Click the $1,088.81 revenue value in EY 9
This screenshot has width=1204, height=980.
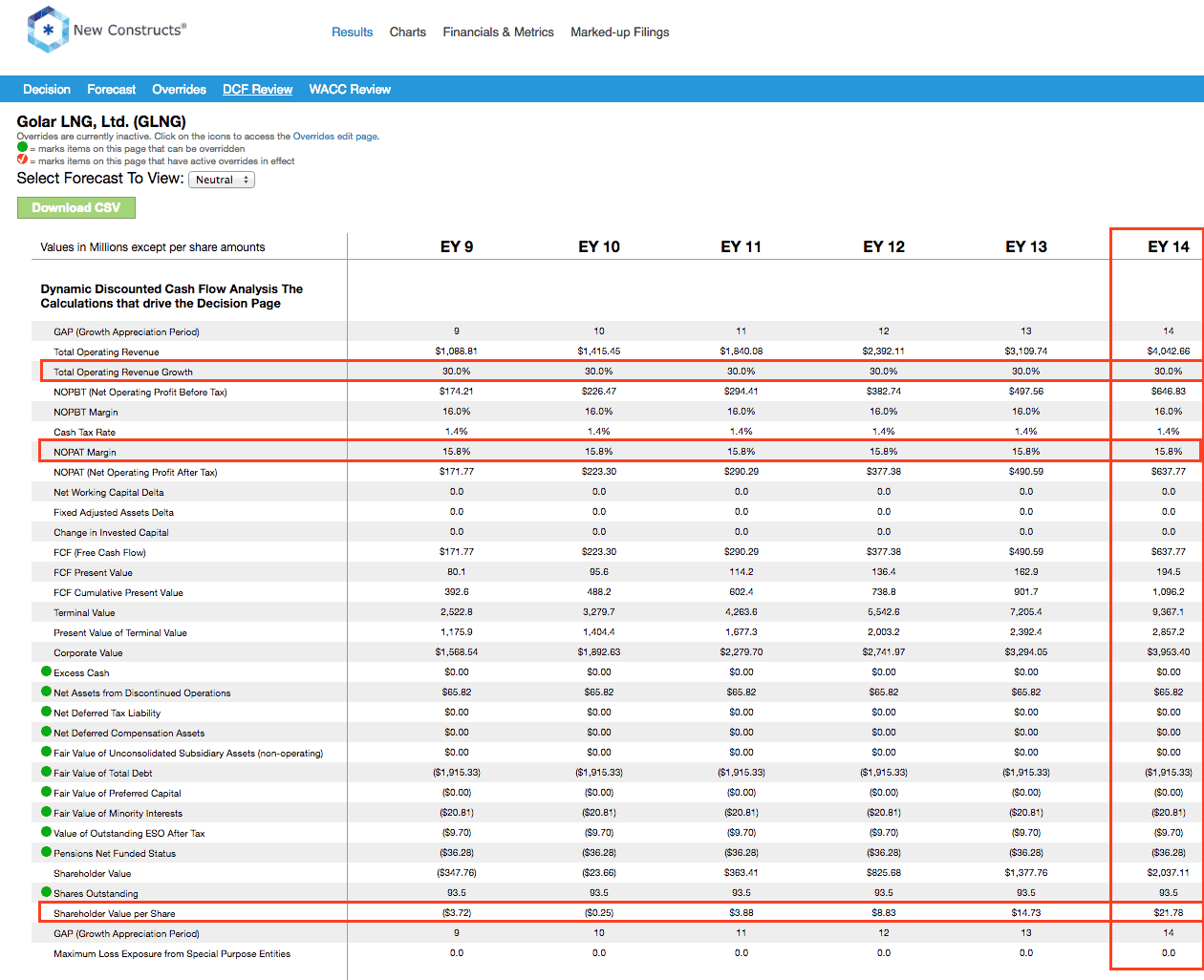[x=457, y=351]
